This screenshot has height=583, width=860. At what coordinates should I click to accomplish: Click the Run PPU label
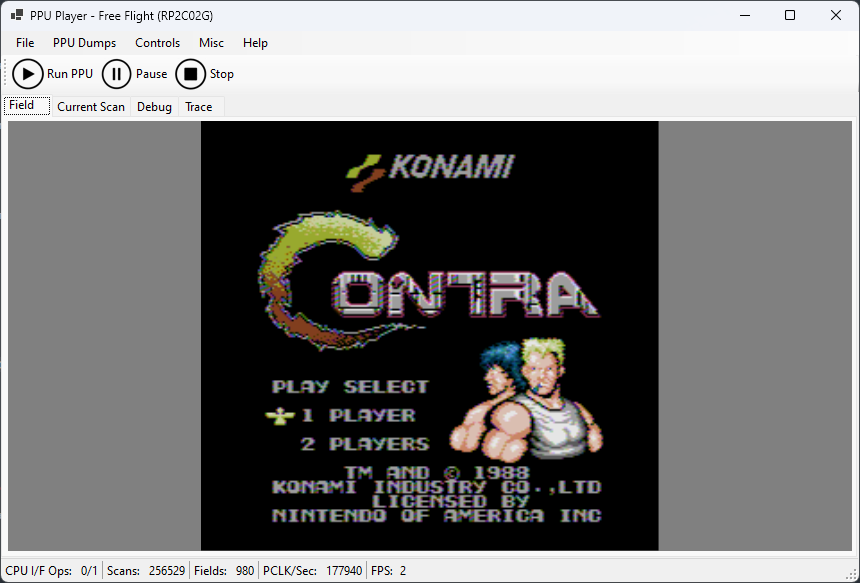coord(70,74)
